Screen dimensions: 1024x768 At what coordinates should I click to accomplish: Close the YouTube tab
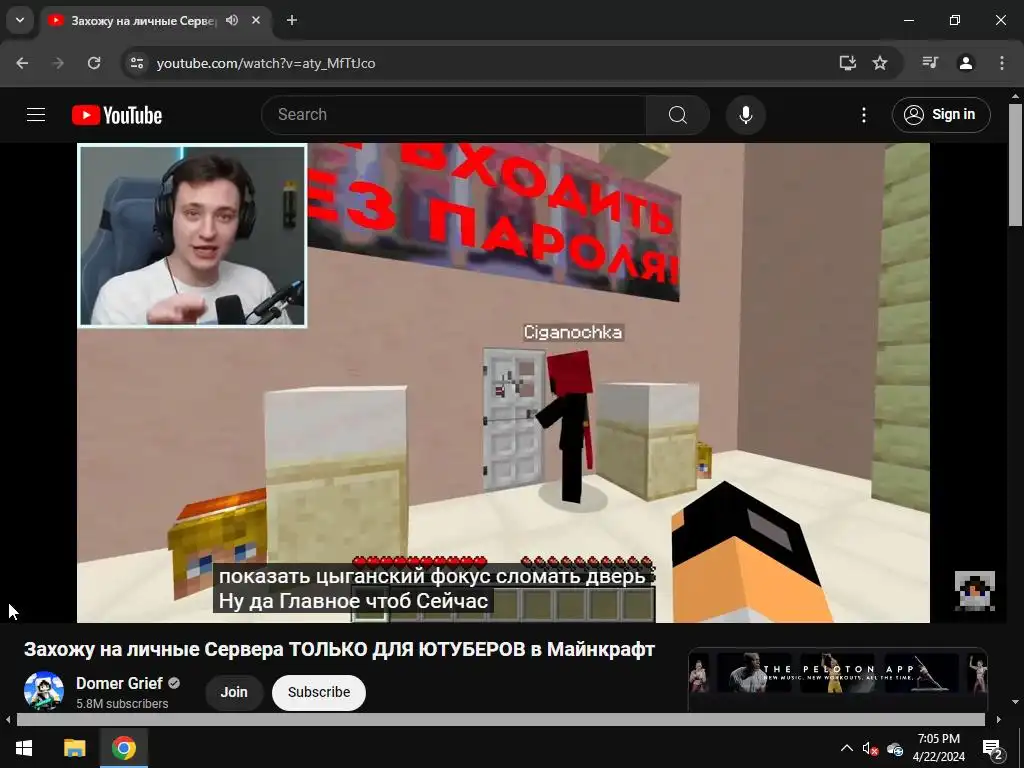pyautogui.click(x=256, y=20)
